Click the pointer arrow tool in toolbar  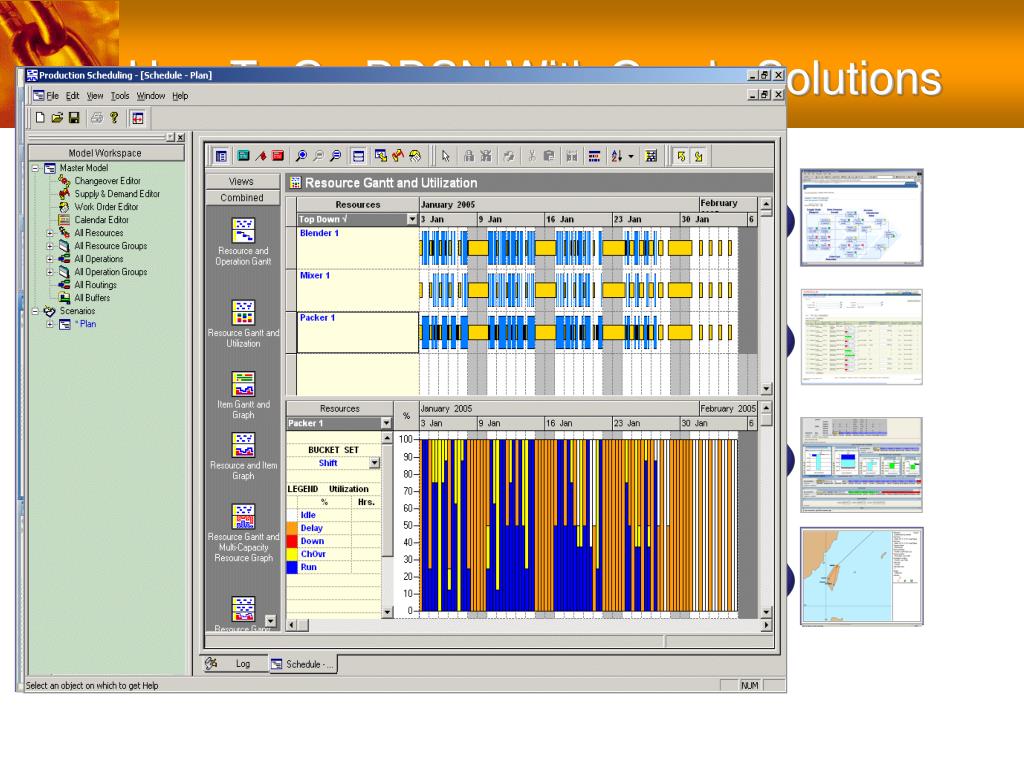pos(446,155)
